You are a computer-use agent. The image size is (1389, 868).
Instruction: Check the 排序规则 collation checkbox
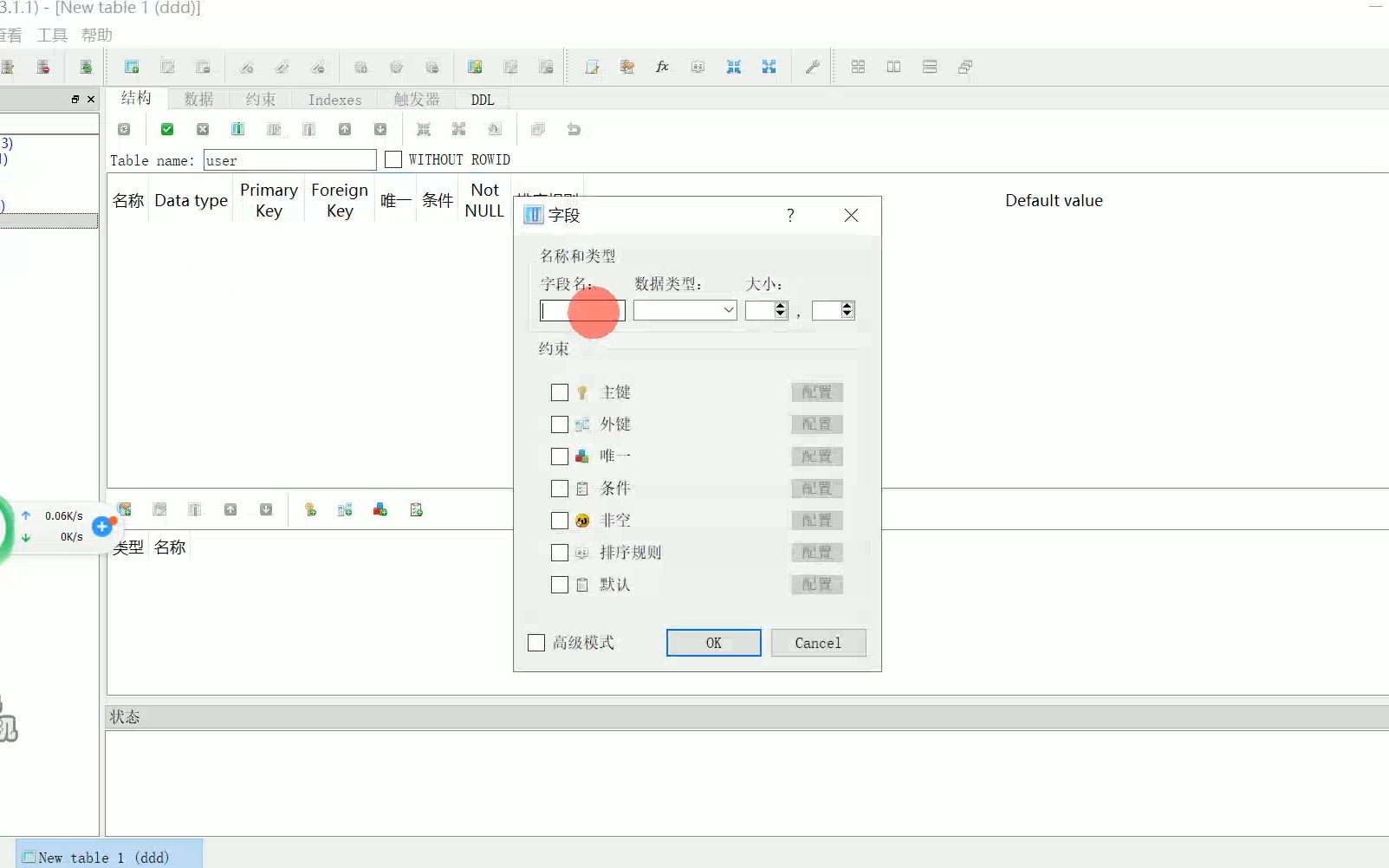click(560, 553)
